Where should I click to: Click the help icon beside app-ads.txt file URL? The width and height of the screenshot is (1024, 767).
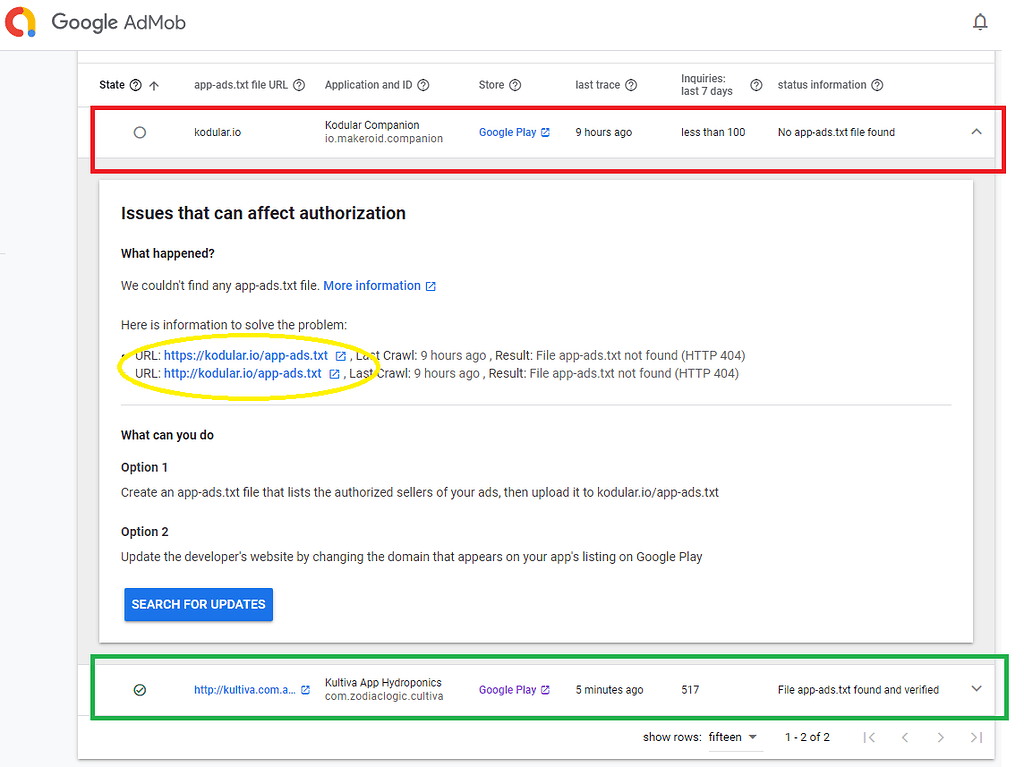[299, 85]
